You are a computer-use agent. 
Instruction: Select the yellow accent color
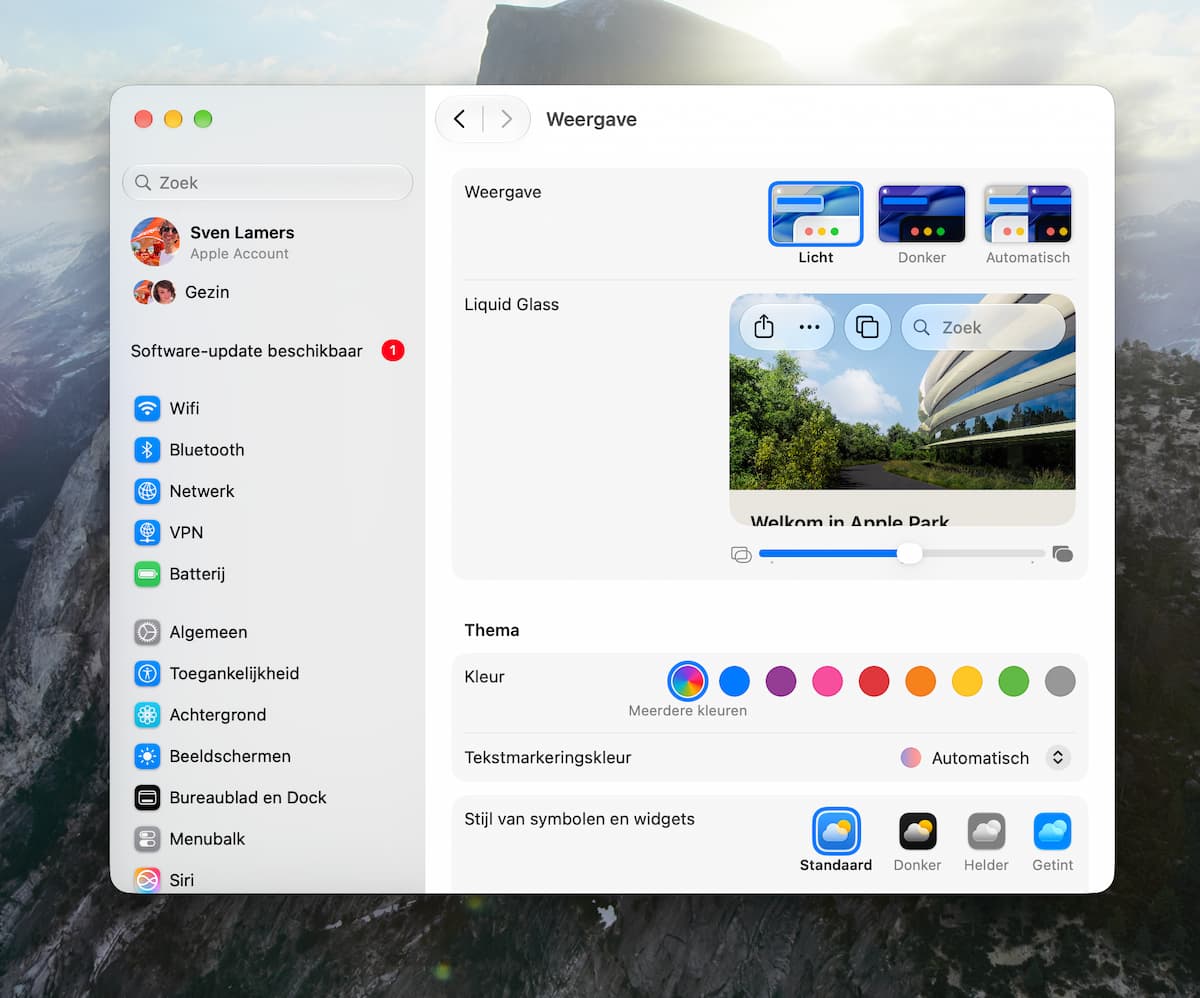point(967,682)
